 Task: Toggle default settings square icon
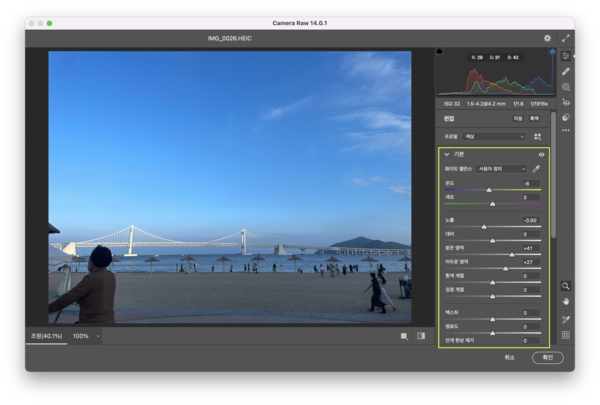[404, 336]
